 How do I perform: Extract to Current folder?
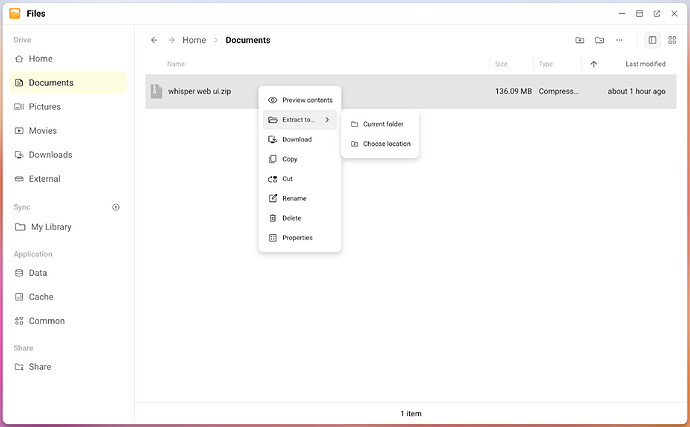(380, 124)
